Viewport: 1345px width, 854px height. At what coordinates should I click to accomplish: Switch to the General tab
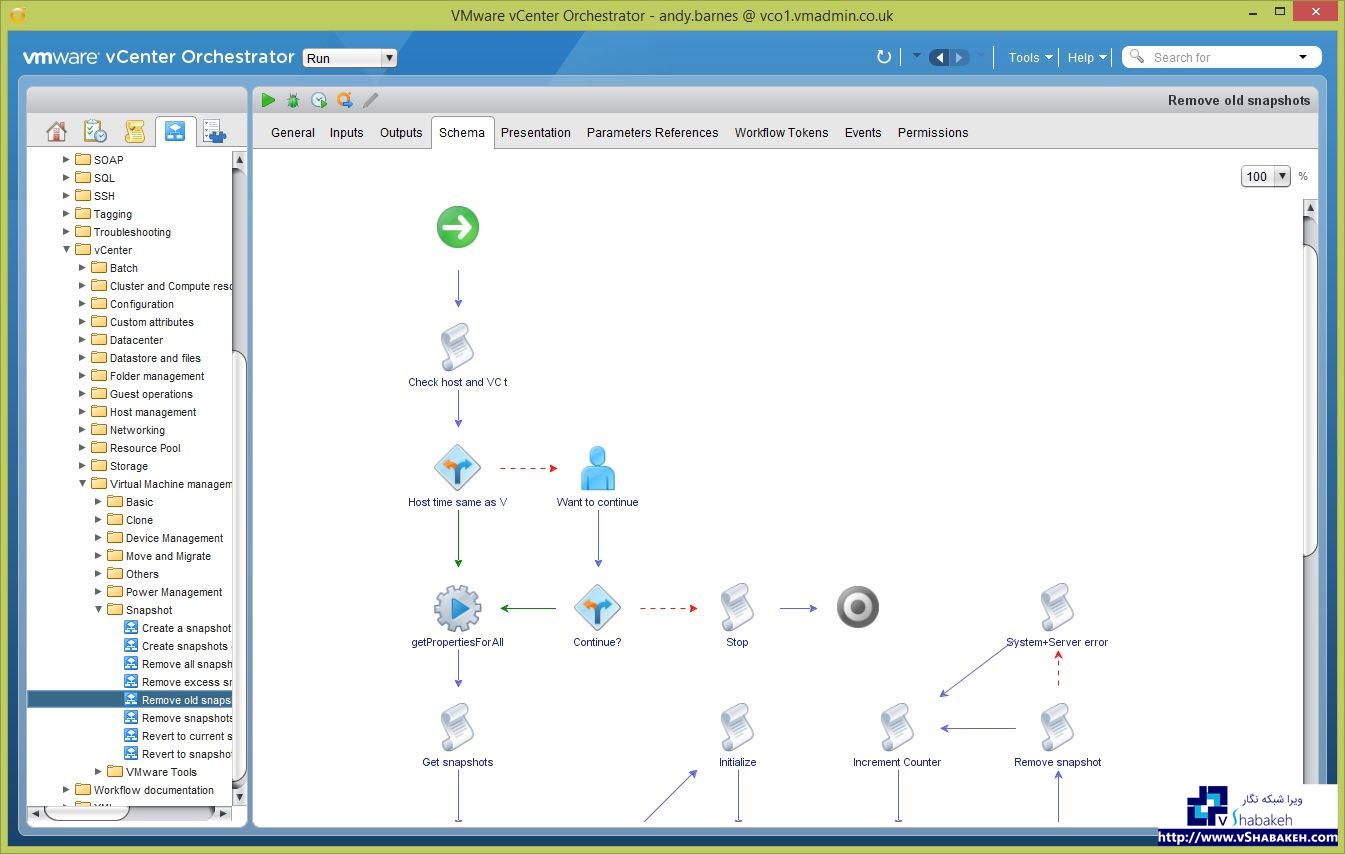coord(293,132)
